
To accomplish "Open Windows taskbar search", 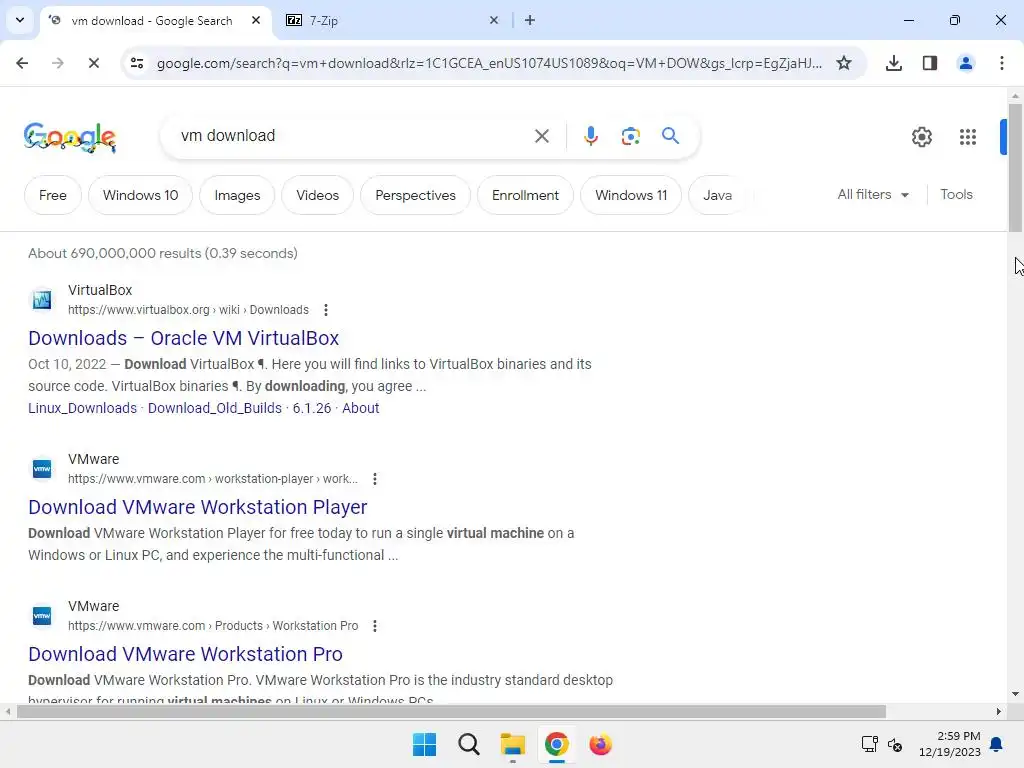I will point(469,744).
